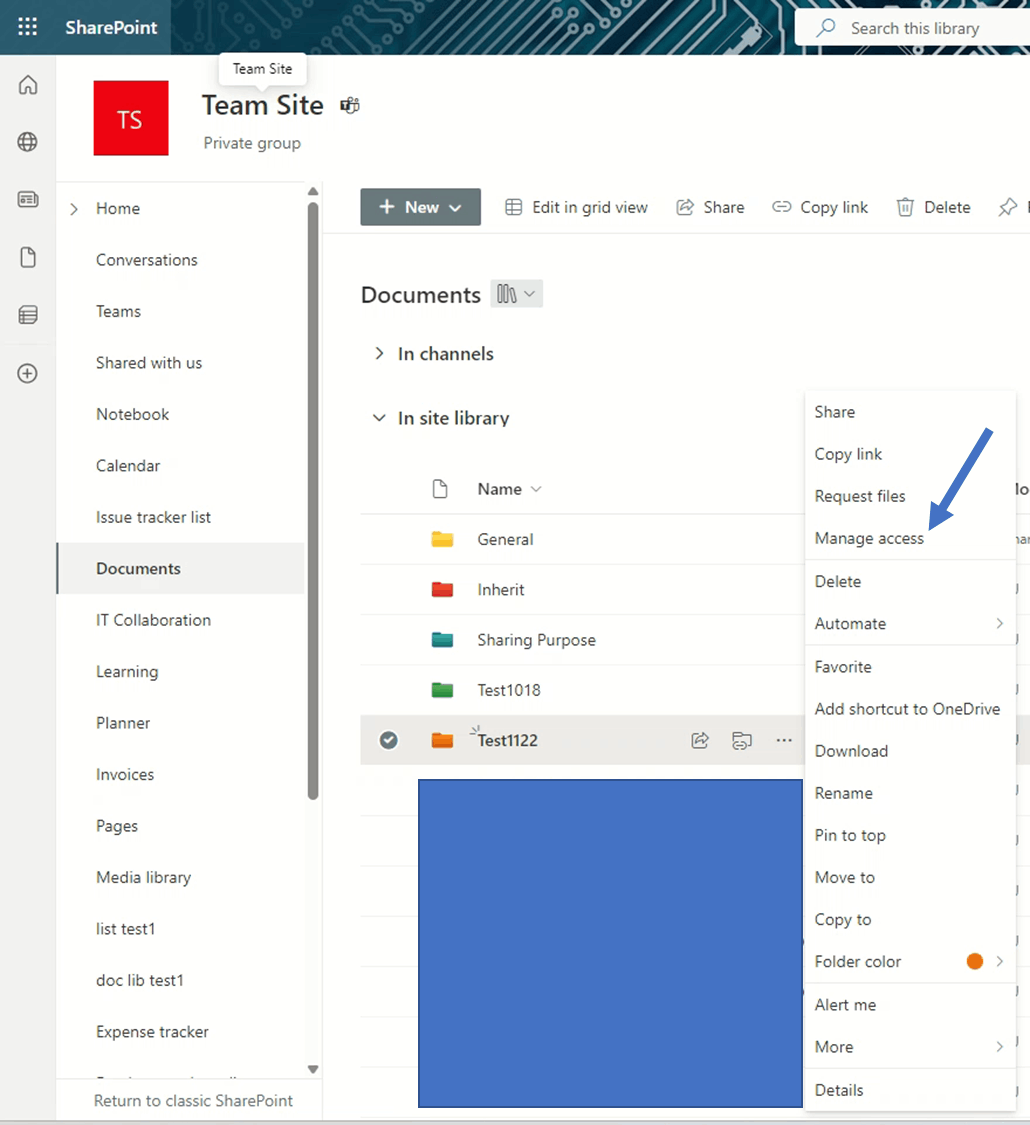1030x1125 pixels.
Task: Choose Request files from the context menu
Action: coord(910,496)
